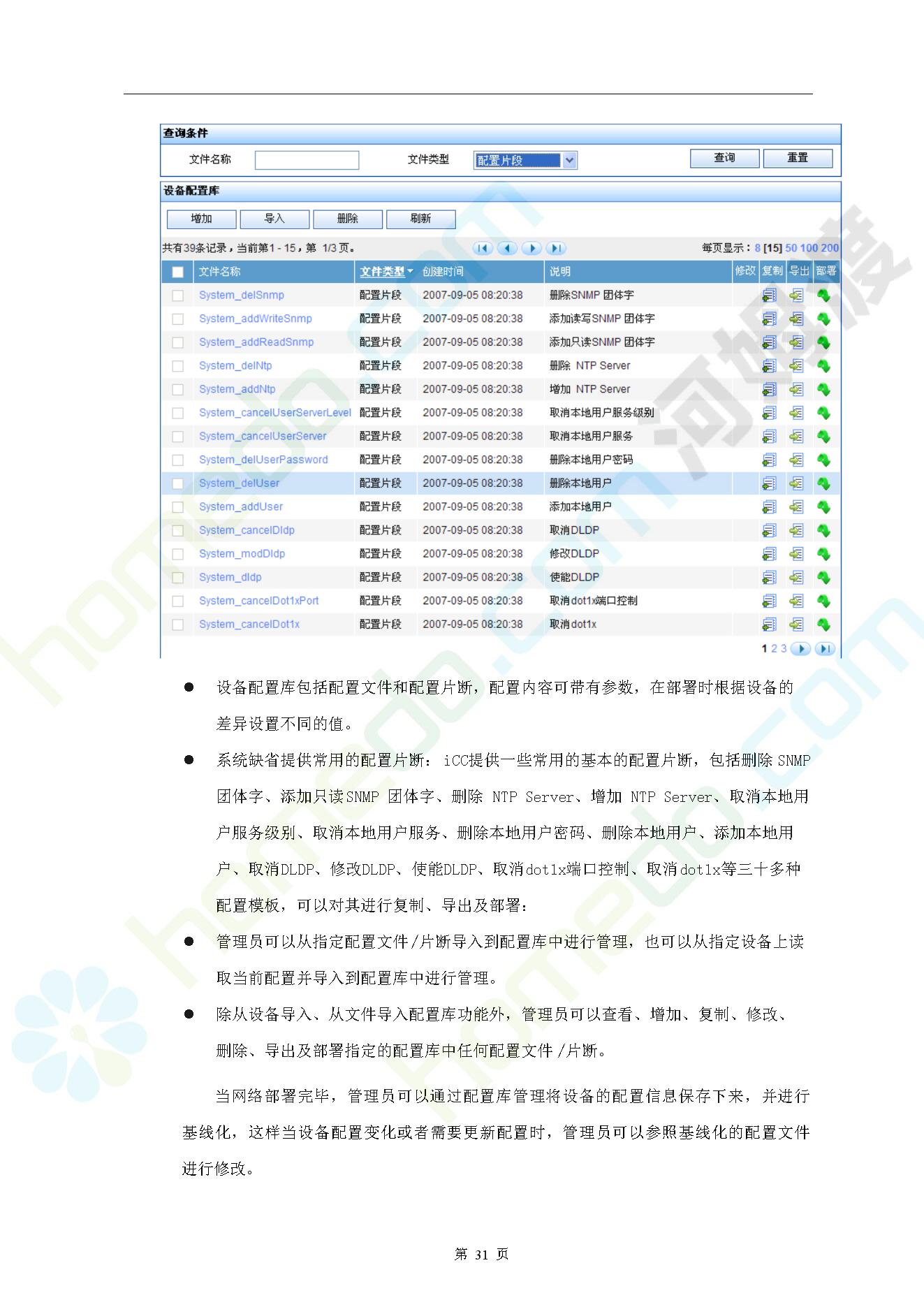Viewport: 924px width, 1307px height.
Task: Copy the System_addWriteSnmp entry
Action: pos(769,319)
